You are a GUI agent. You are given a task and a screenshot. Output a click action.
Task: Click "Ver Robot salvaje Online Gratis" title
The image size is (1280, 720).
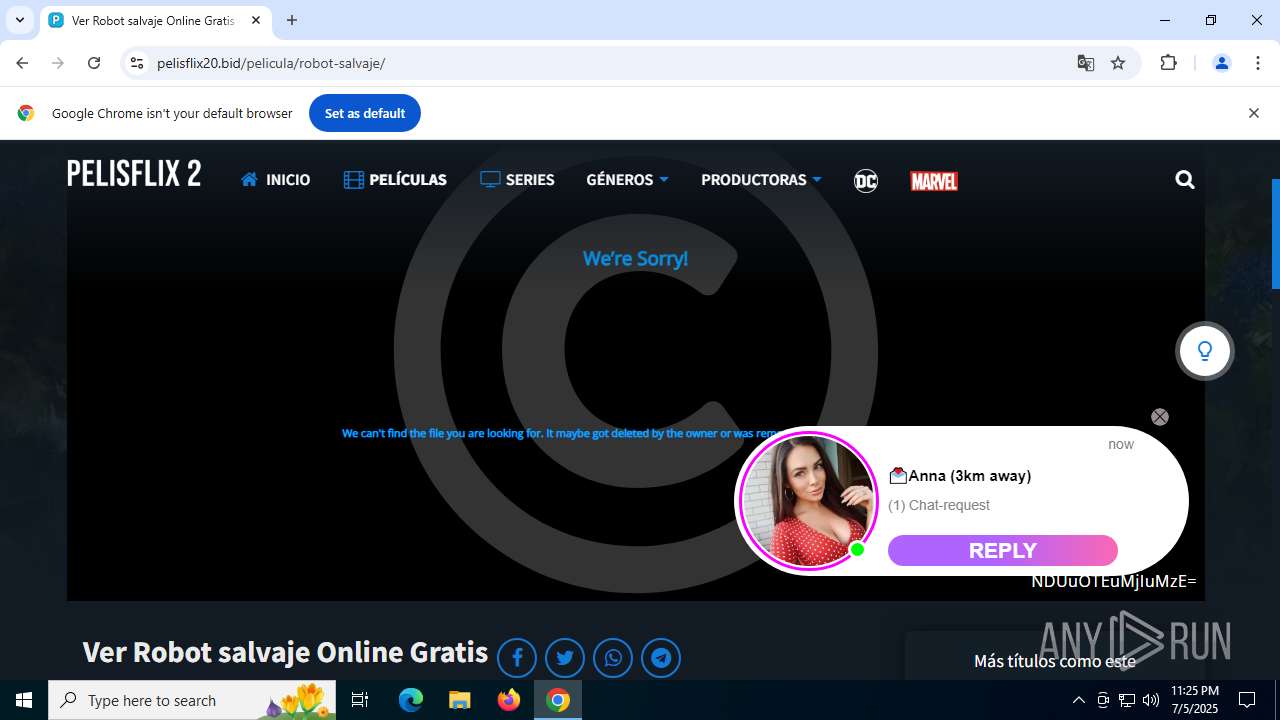pyautogui.click(x=285, y=653)
